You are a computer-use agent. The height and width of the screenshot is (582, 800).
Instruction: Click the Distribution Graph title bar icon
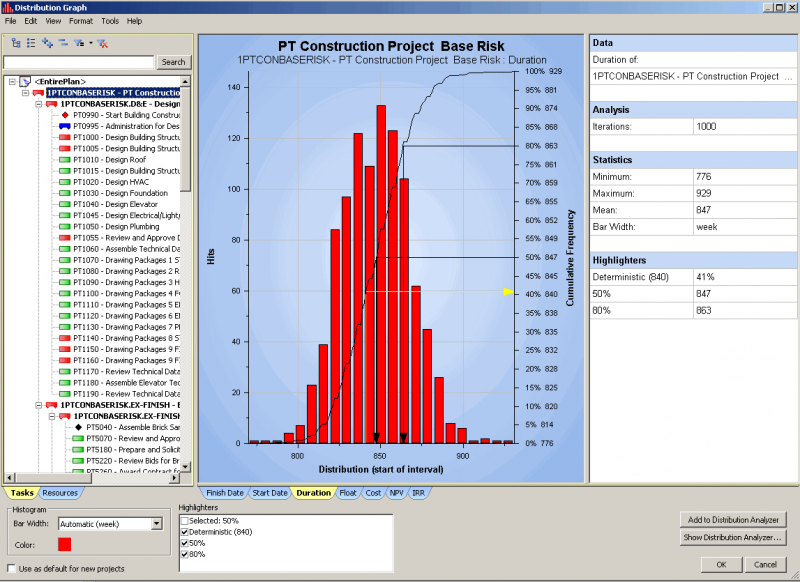7,8
